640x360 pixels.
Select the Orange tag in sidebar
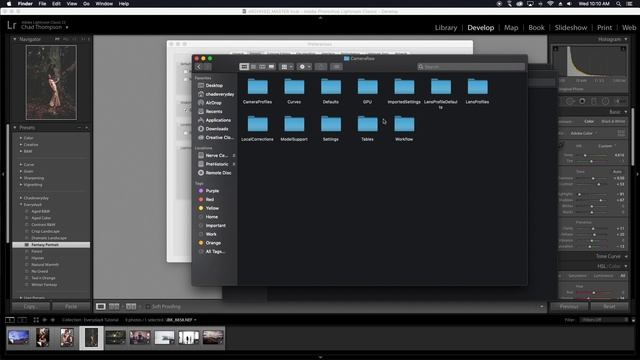point(209,243)
